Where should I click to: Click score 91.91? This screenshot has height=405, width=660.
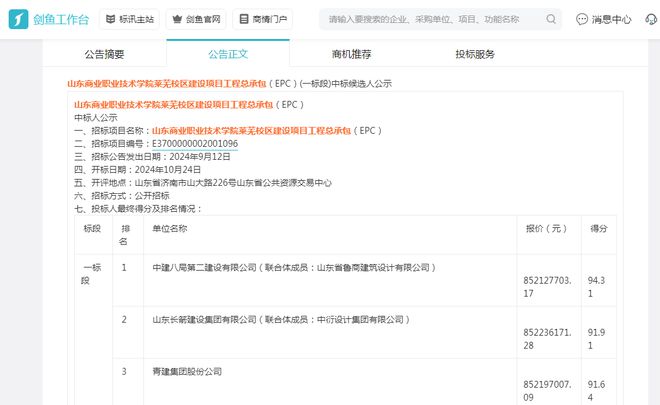596,339
